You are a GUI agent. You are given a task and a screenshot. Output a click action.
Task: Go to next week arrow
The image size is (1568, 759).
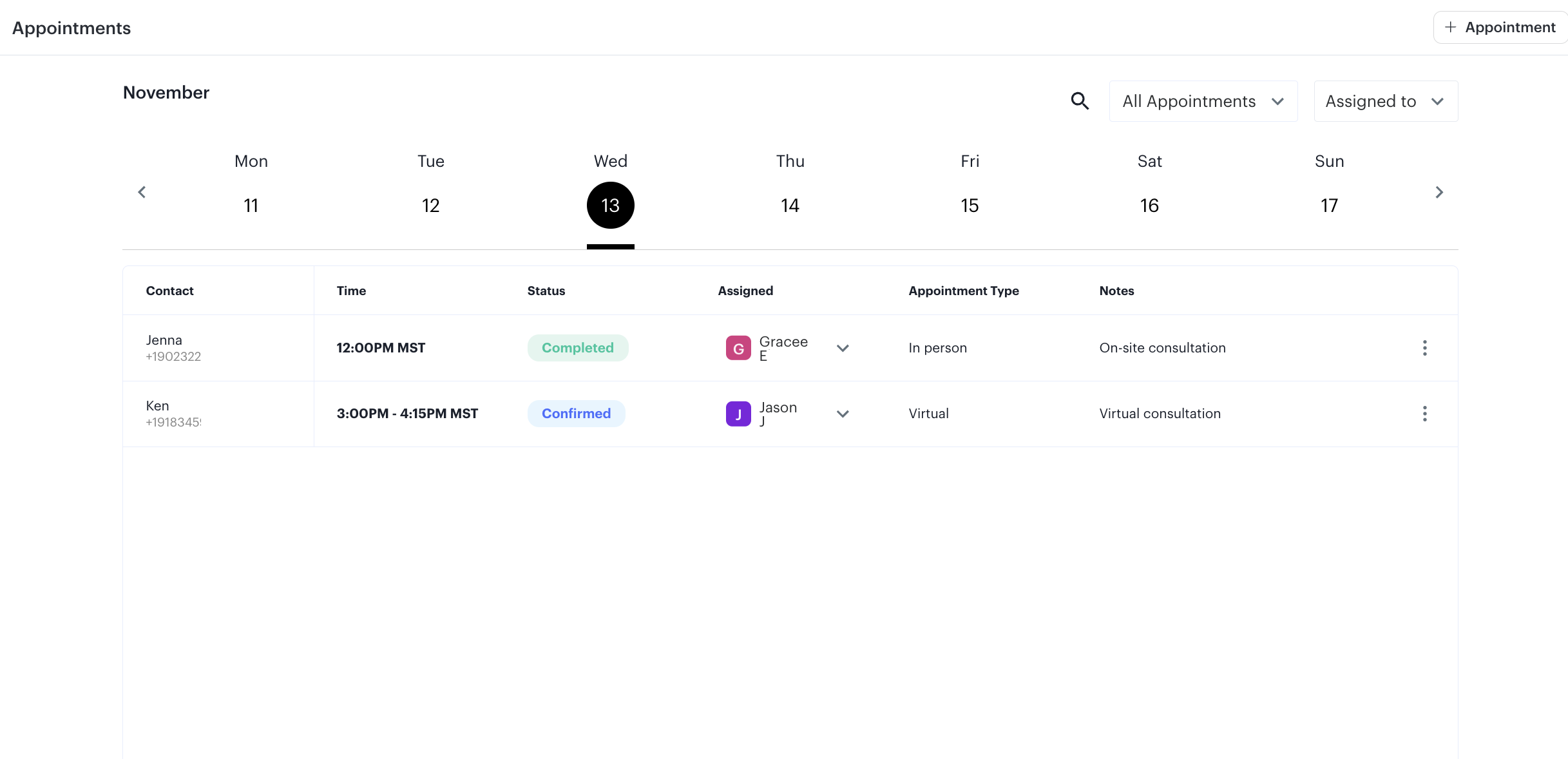click(x=1439, y=192)
